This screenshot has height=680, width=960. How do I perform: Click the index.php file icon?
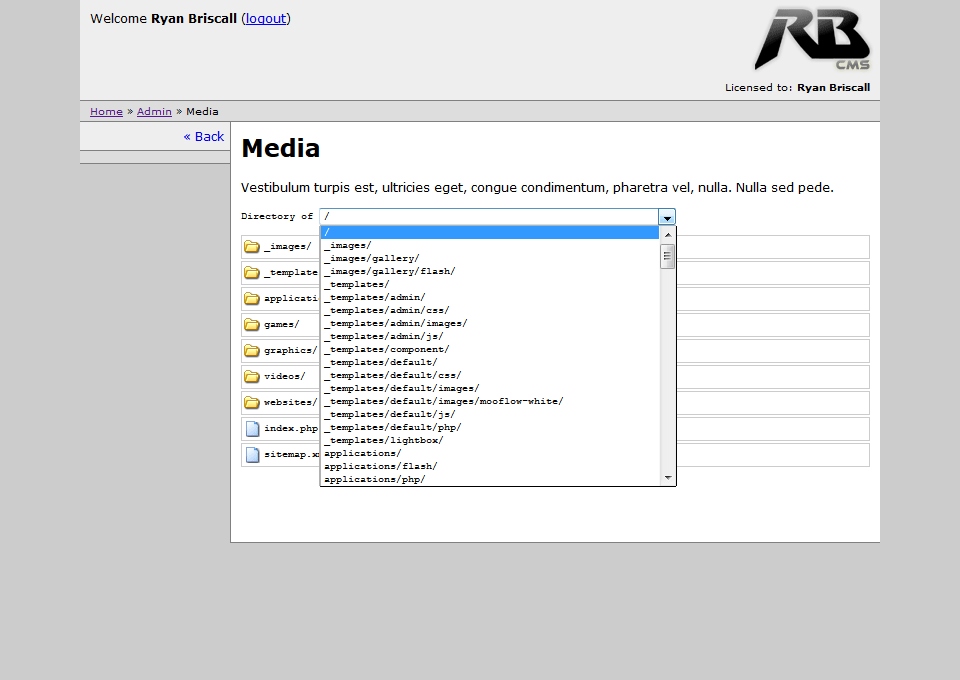[x=252, y=429]
